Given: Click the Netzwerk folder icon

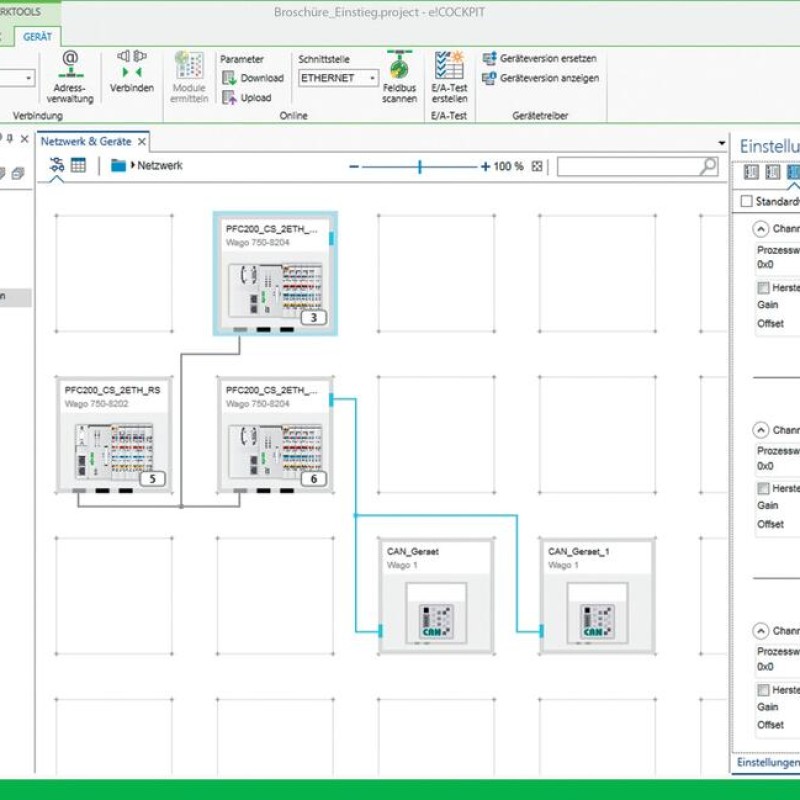Looking at the screenshot, I should point(118,165).
